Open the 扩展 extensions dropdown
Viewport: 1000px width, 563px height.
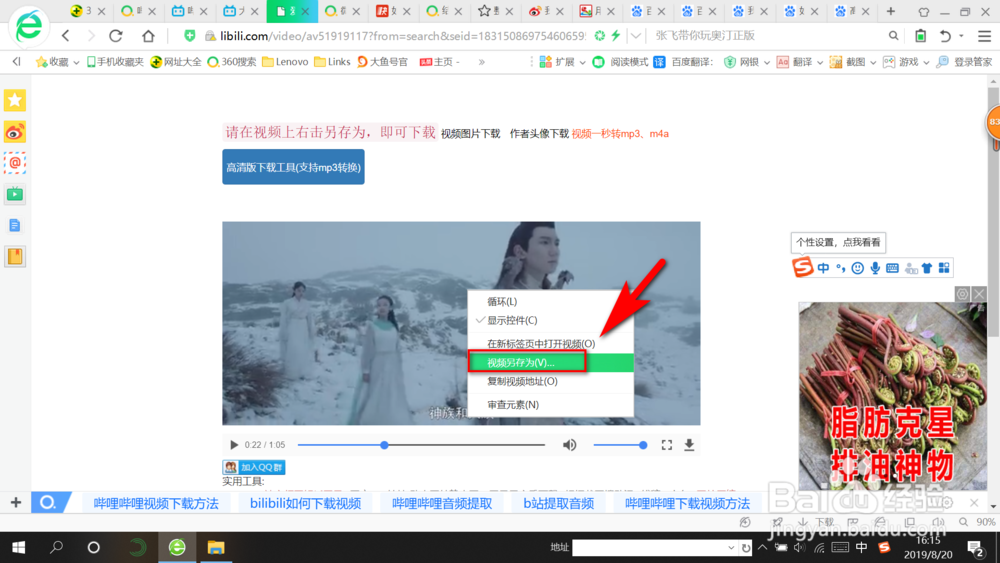[x=562, y=62]
